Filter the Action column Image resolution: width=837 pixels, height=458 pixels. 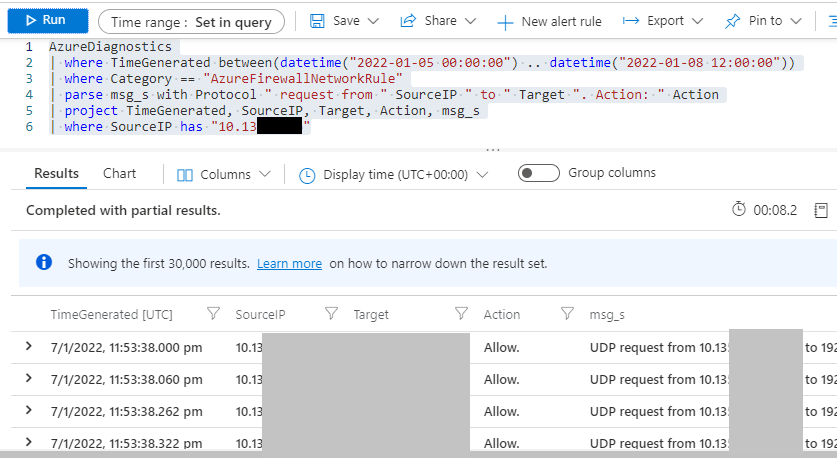pyautogui.click(x=567, y=314)
